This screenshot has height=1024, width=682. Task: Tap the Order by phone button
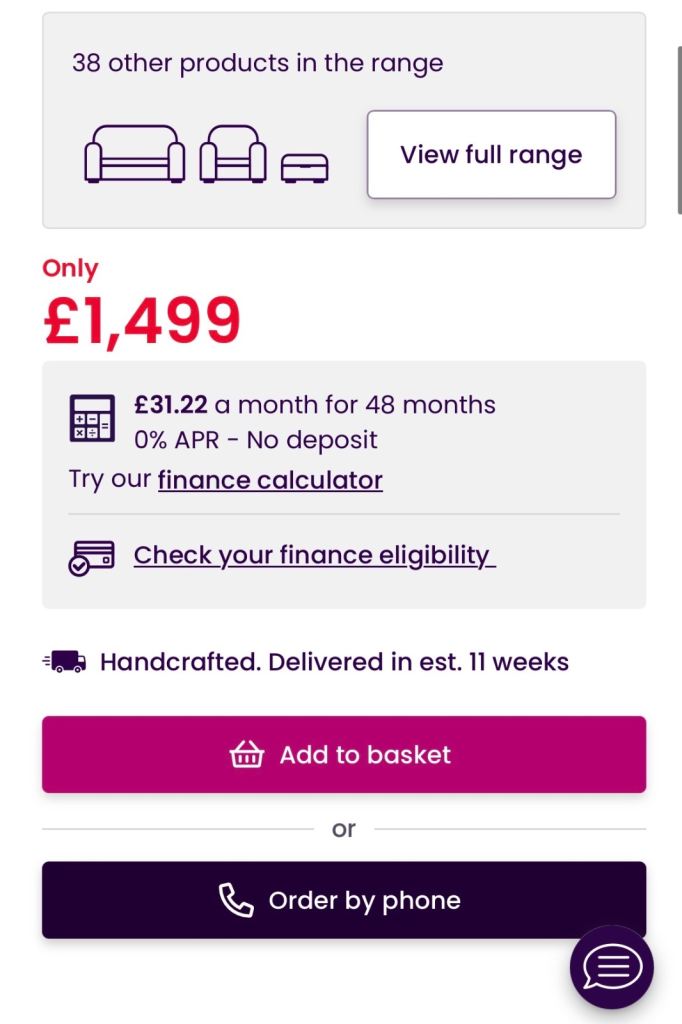pos(344,900)
